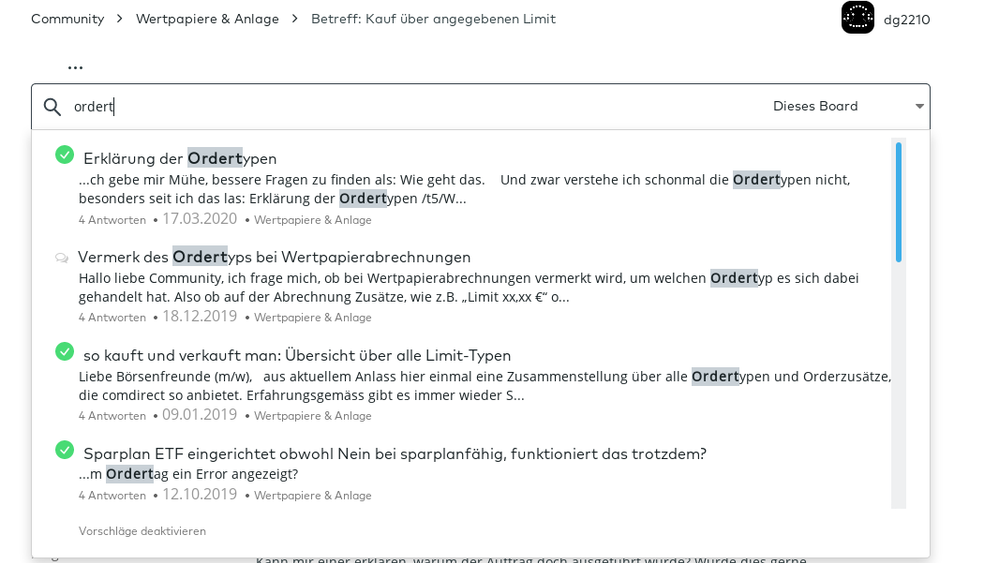This screenshot has width=999, height=563.
Task: Click 4 Antworten under Sparplan ETF result
Action: tap(112, 495)
